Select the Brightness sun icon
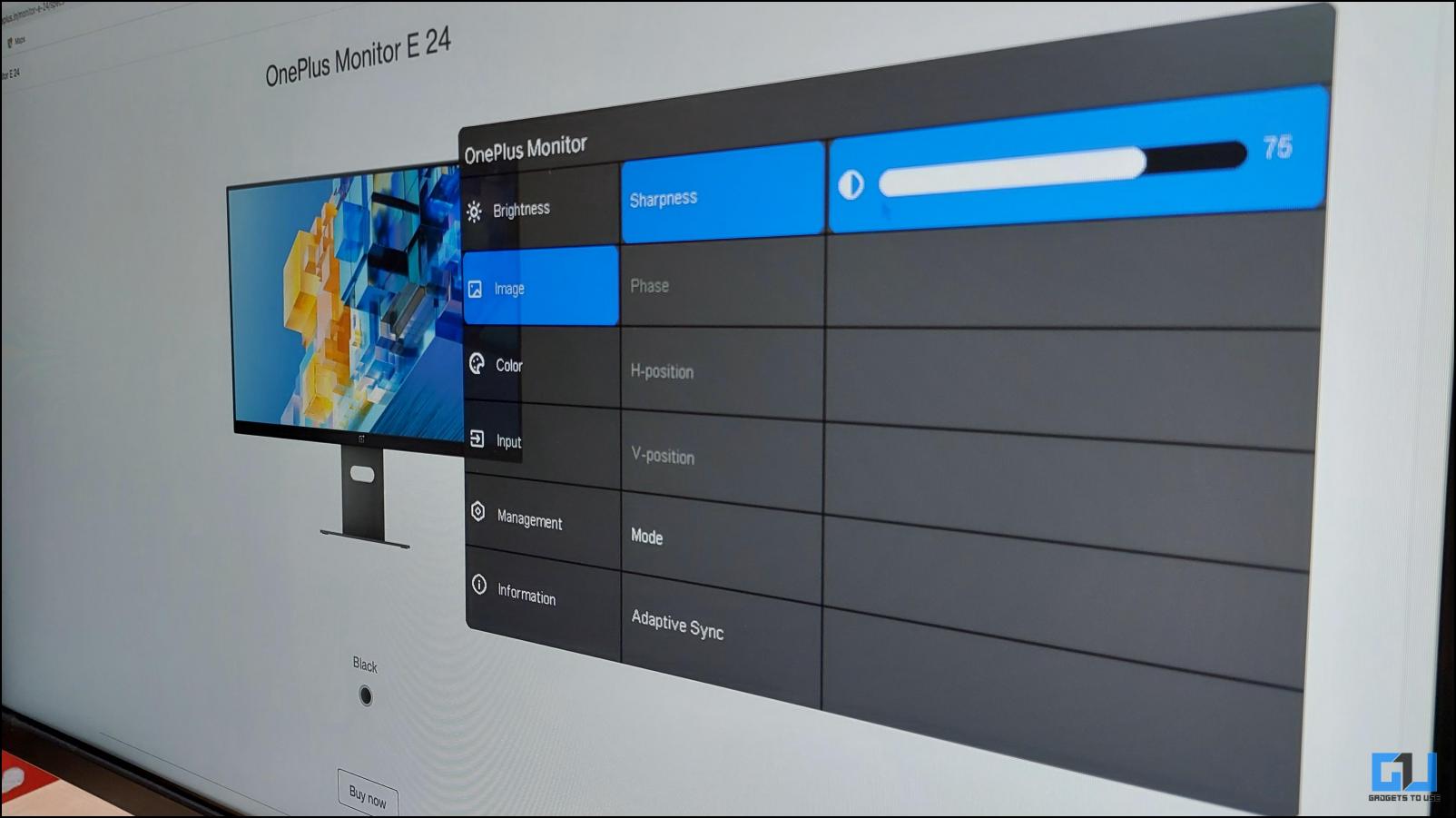Screen dimensions: 1456x818 (x=474, y=212)
